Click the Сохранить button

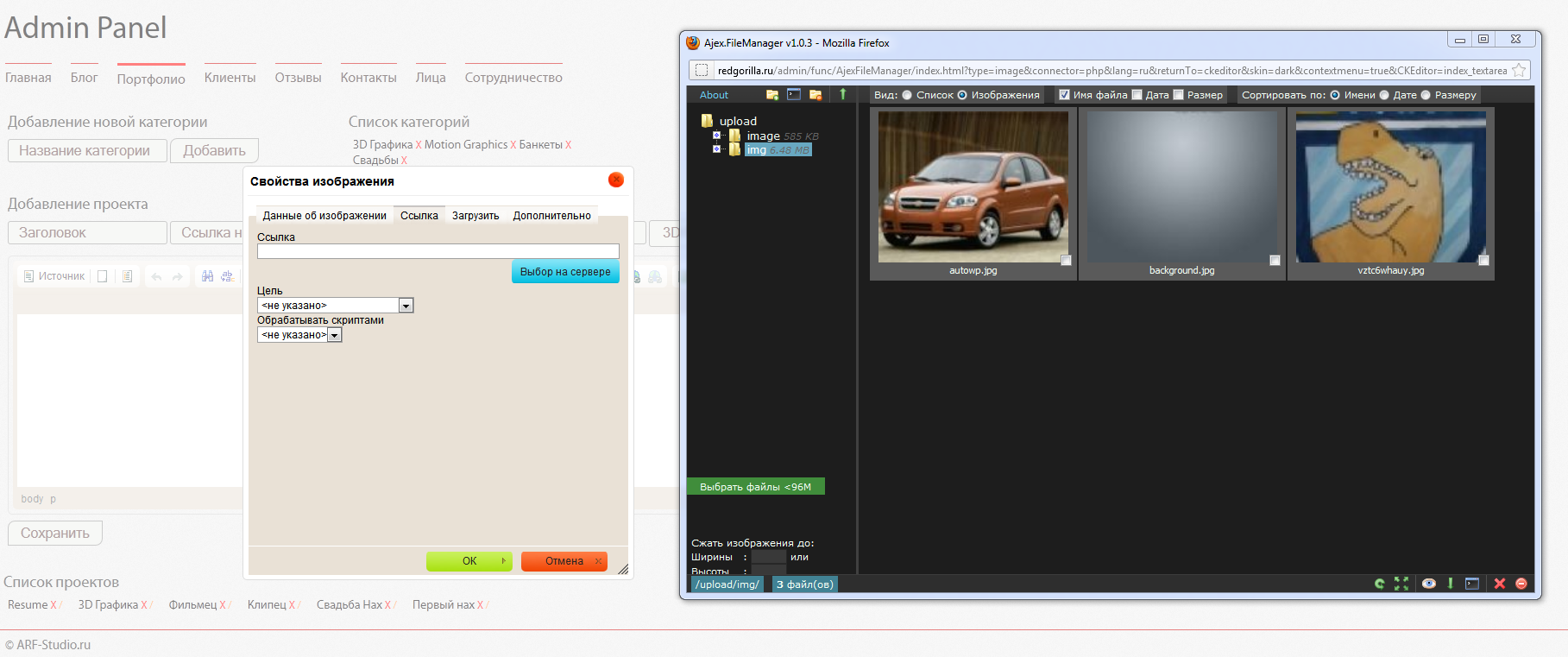55,533
